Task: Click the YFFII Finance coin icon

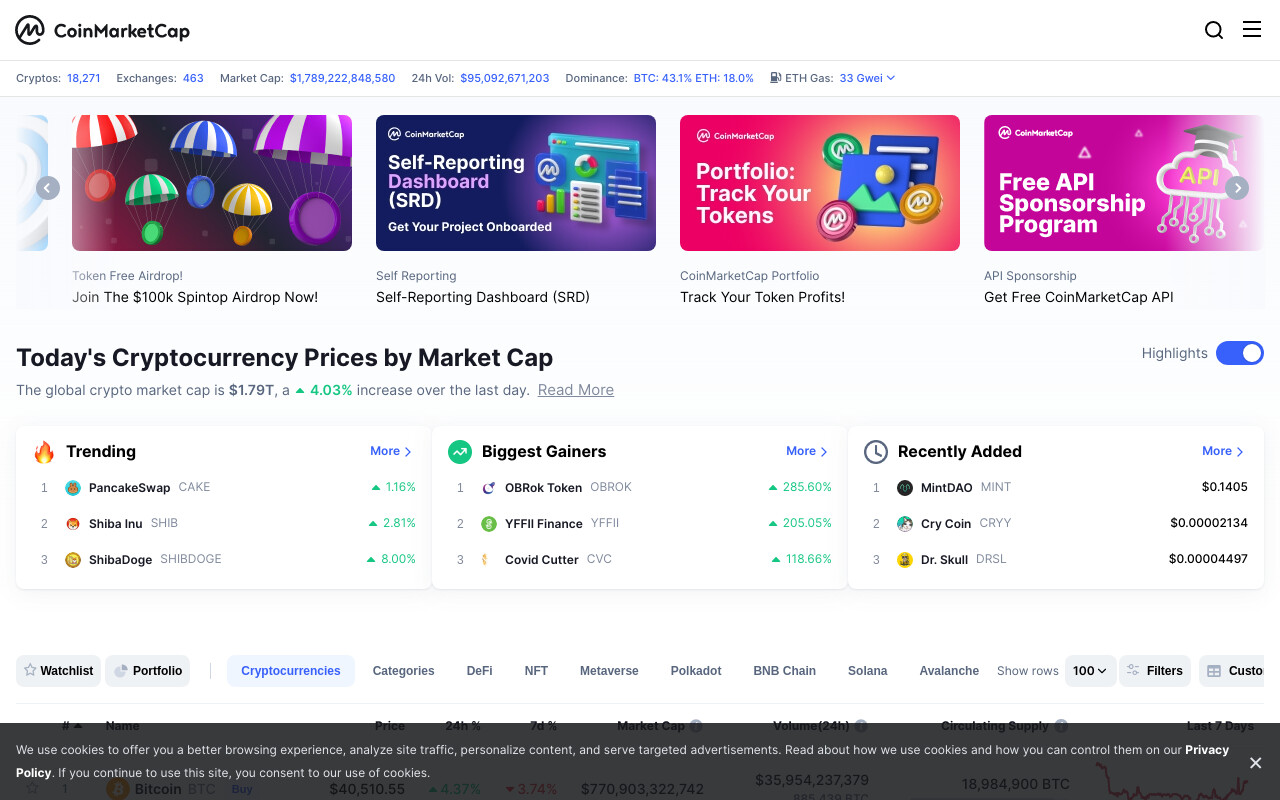Action: (489, 524)
